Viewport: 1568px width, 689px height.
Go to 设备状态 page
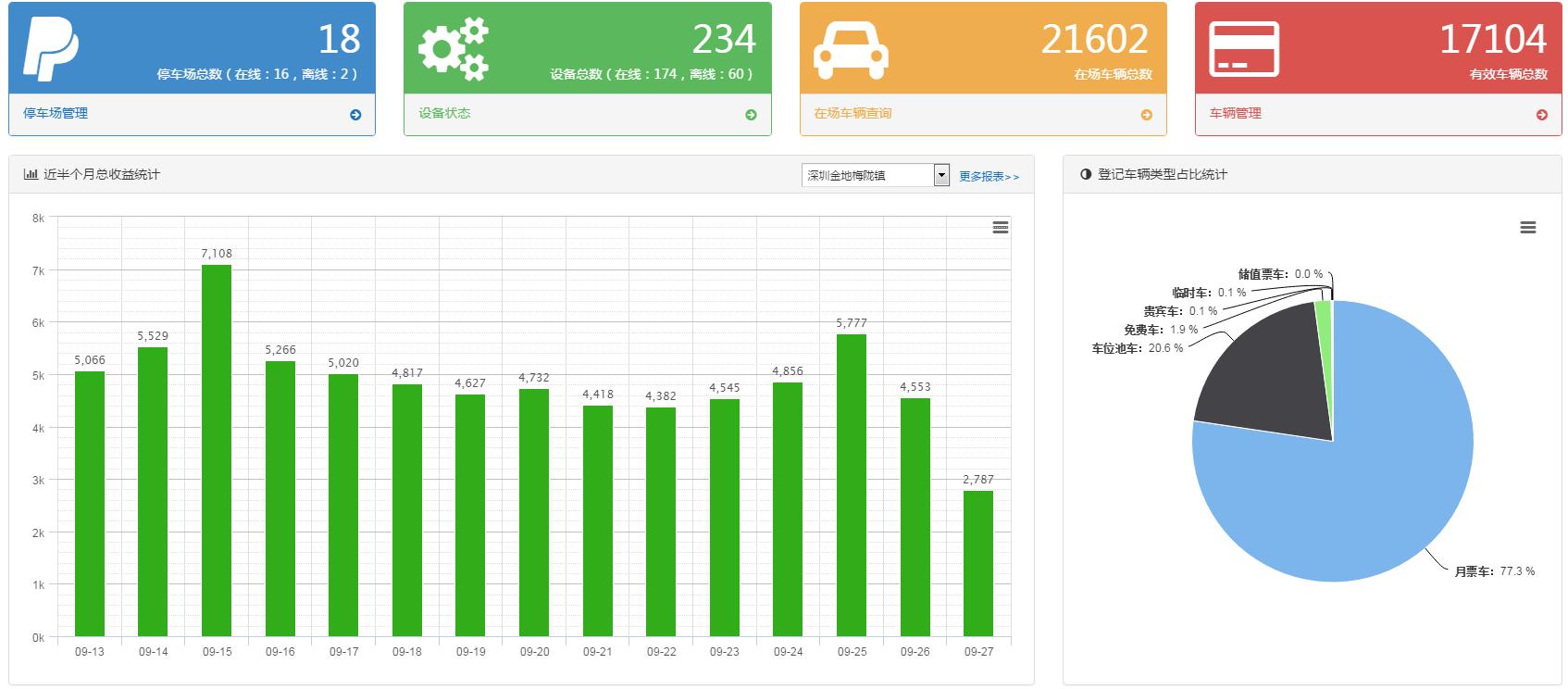click(444, 113)
